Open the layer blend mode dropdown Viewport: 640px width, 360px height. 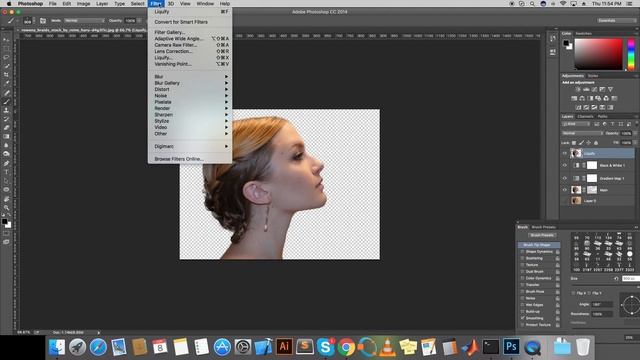(582, 133)
